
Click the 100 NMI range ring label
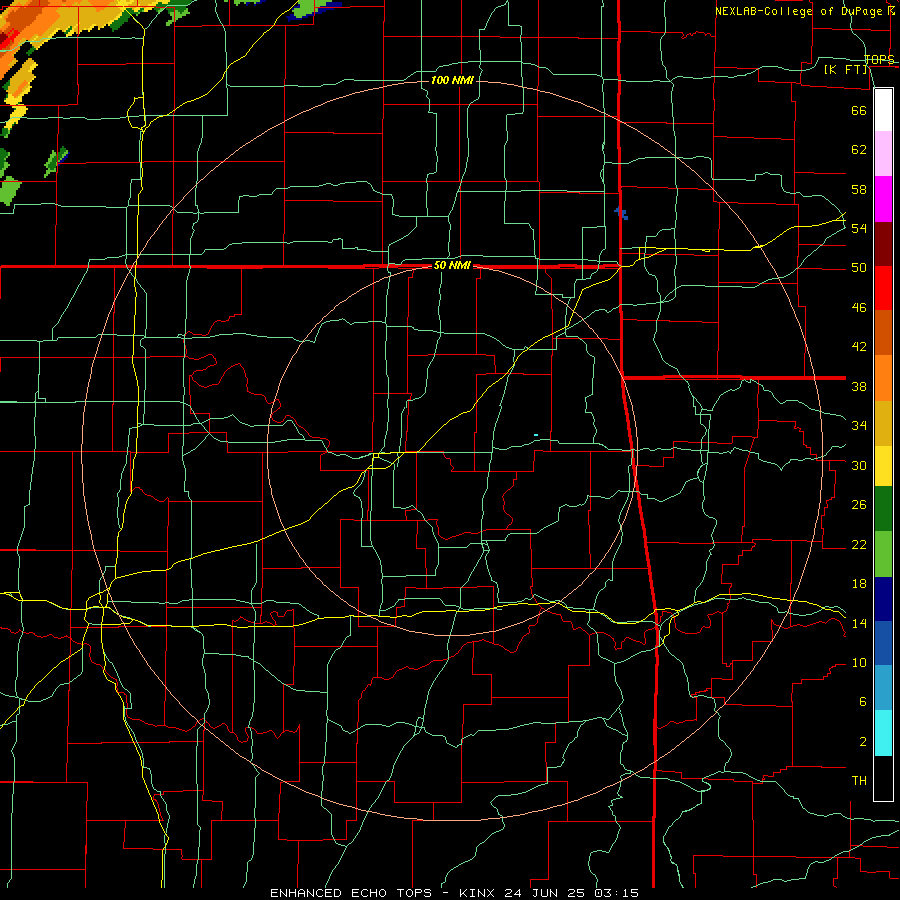[x=452, y=80]
